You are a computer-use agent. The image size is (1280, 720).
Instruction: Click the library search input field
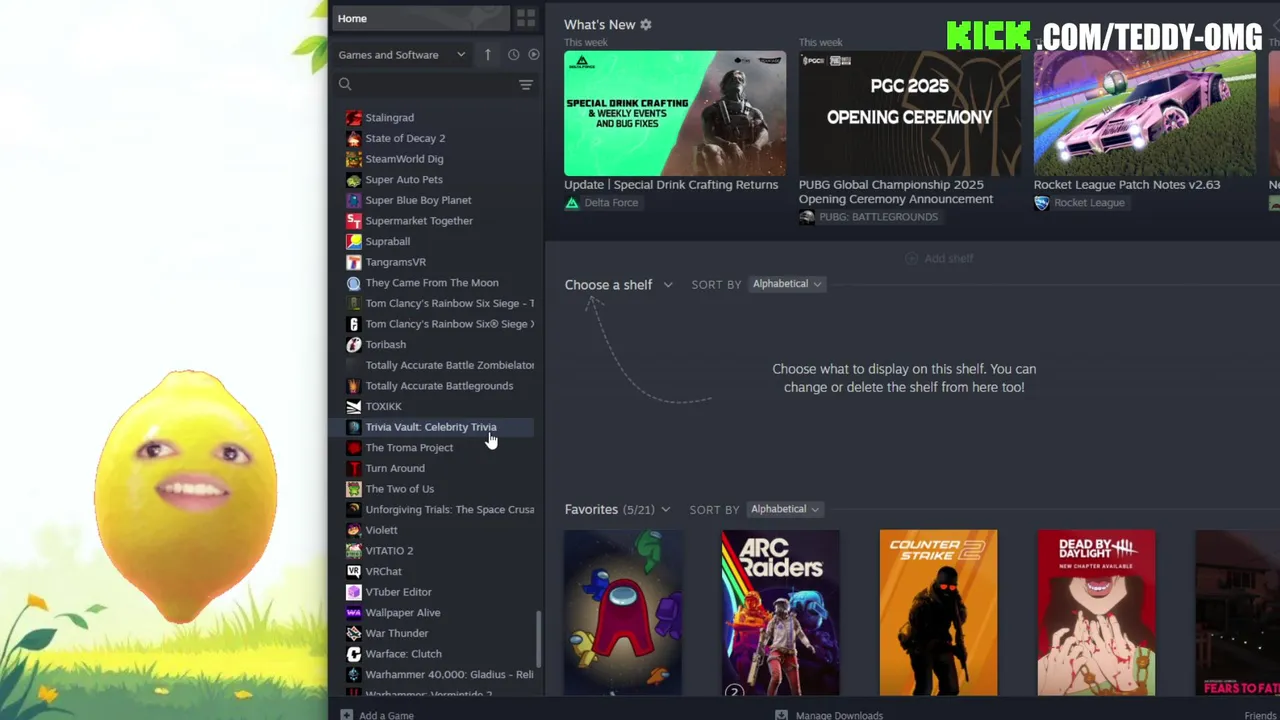point(435,85)
